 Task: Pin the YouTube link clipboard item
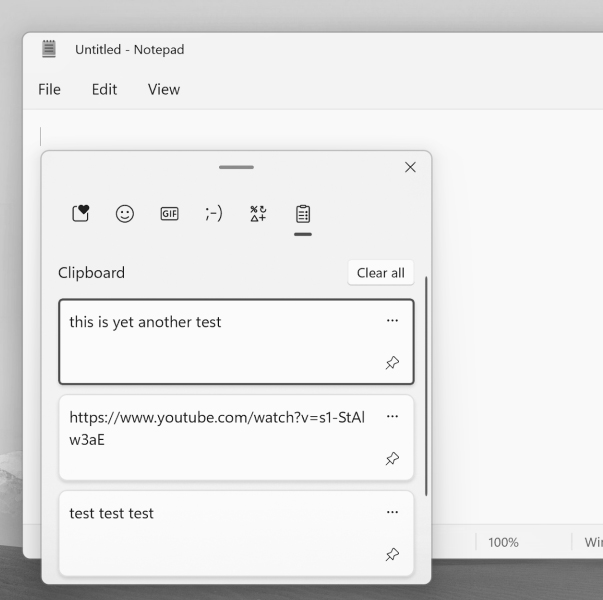coord(392,459)
